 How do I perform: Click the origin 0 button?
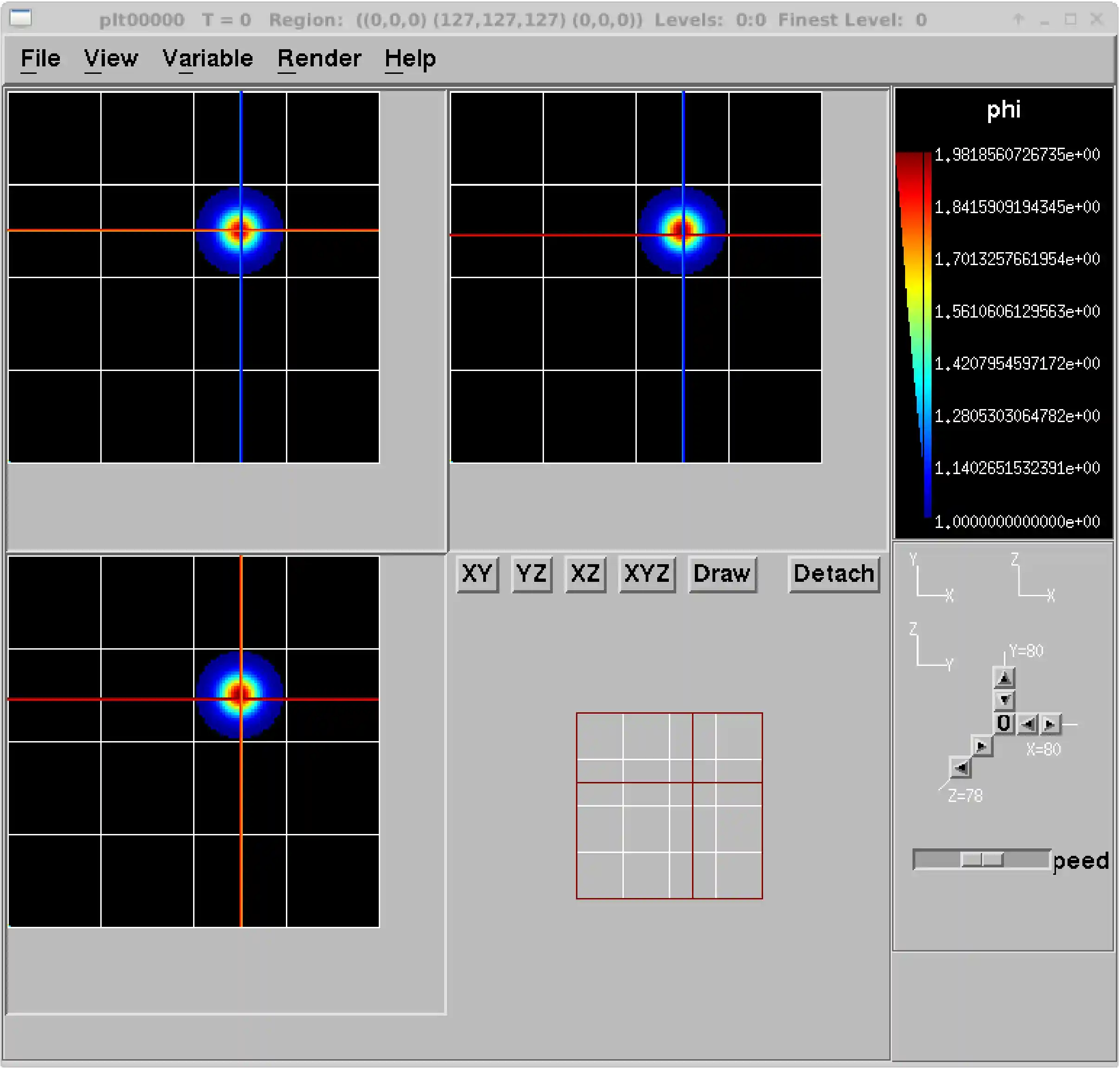pos(1004,723)
